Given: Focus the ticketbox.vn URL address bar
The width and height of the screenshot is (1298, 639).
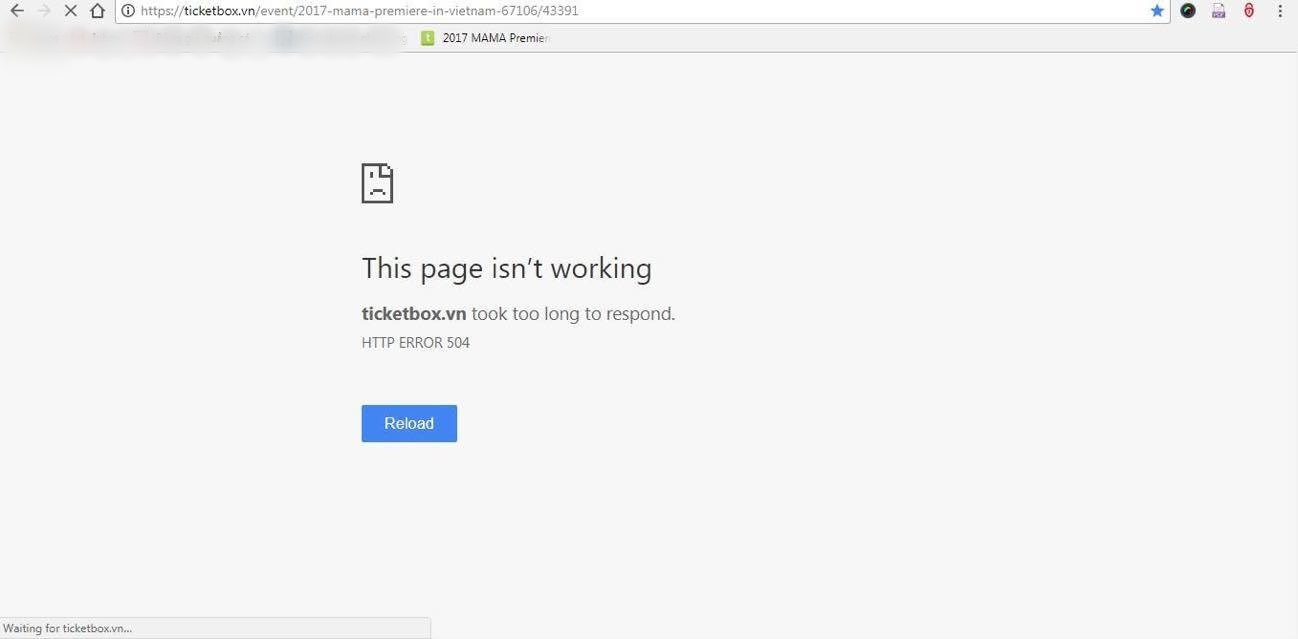Looking at the screenshot, I should [x=640, y=11].
